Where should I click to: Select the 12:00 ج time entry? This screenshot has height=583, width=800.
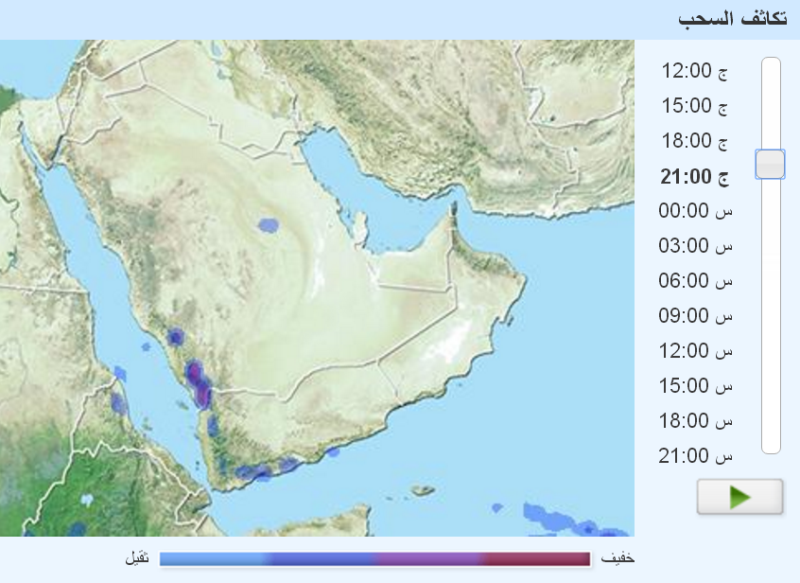click(694, 71)
